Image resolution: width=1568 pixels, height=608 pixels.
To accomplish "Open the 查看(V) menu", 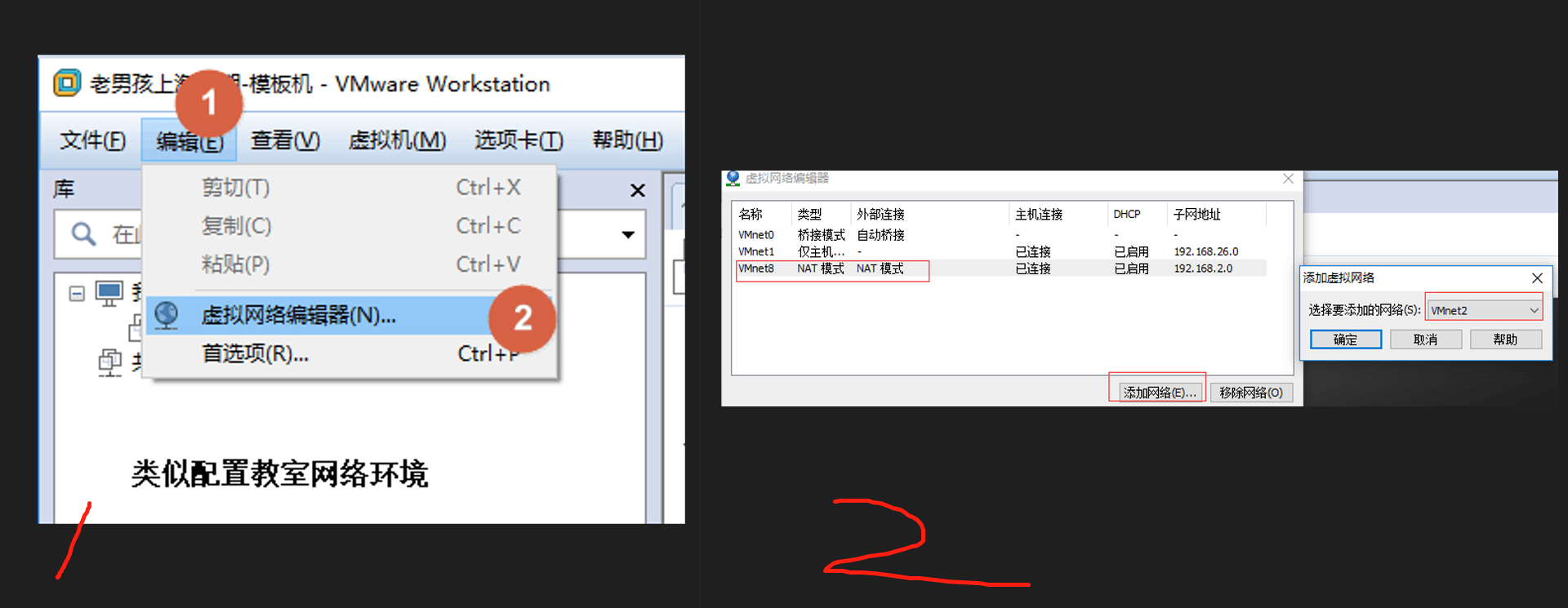I will click(x=285, y=140).
